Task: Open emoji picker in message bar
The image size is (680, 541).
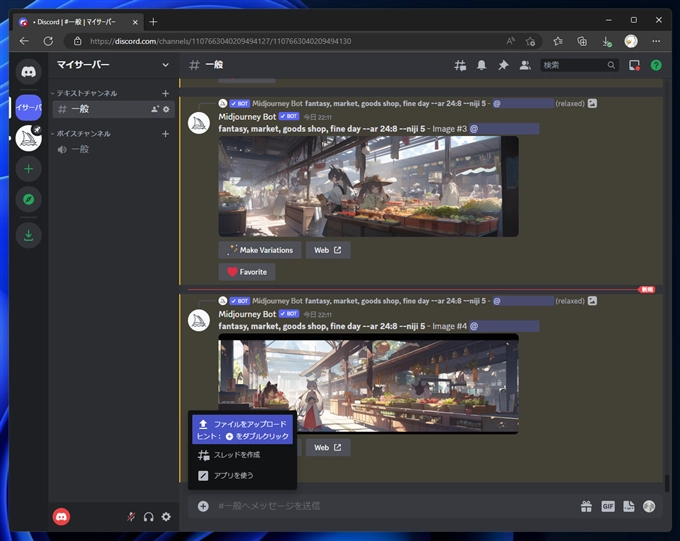Action: pos(649,506)
